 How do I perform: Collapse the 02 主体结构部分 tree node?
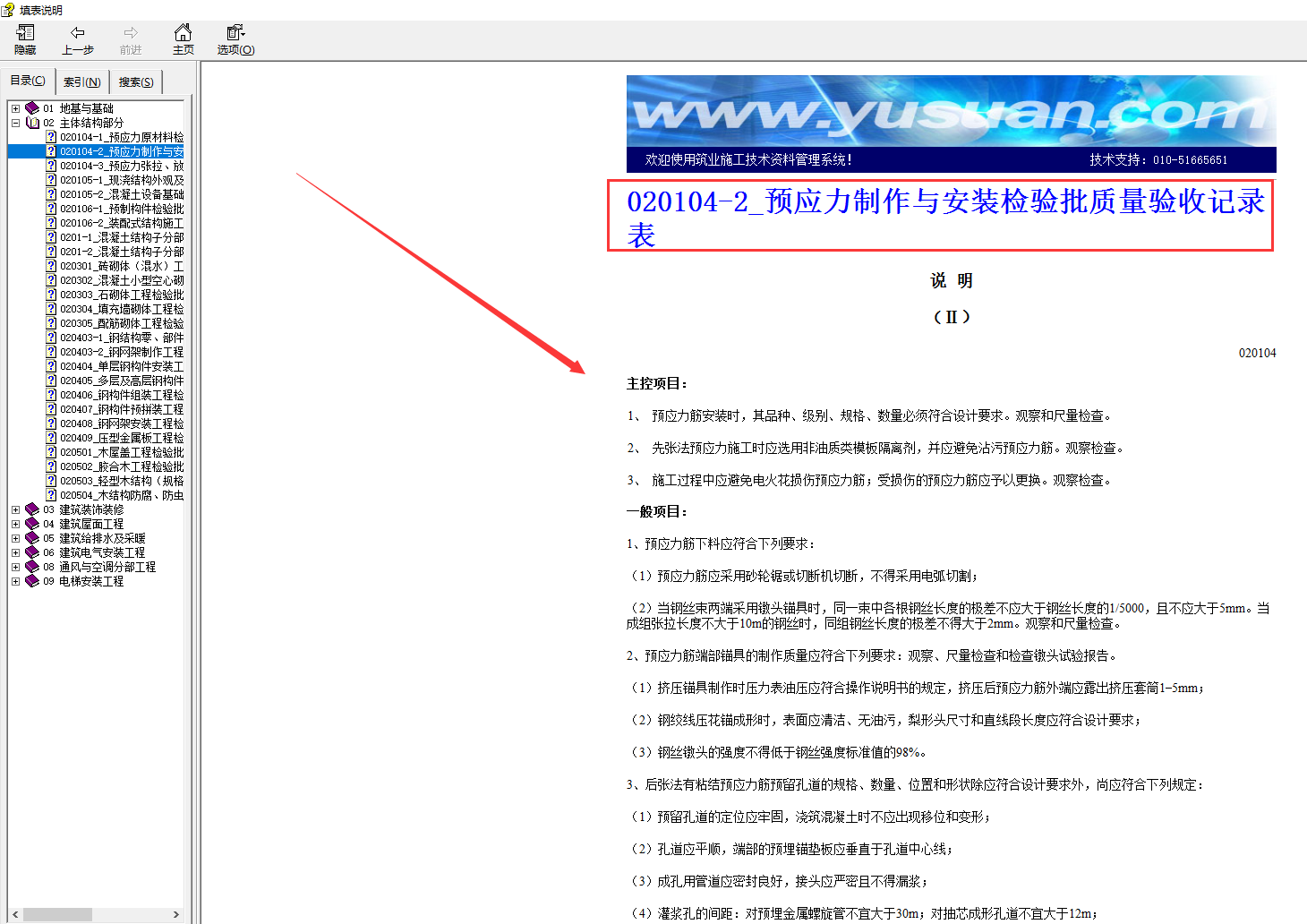pos(15,123)
